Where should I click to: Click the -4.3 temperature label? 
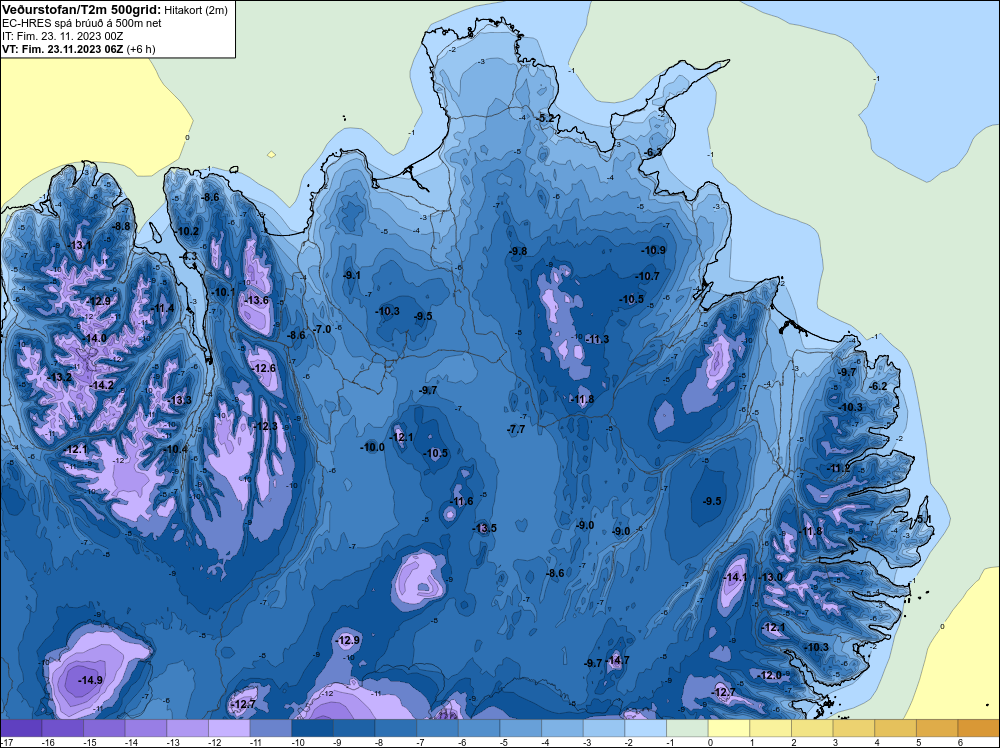[190, 256]
